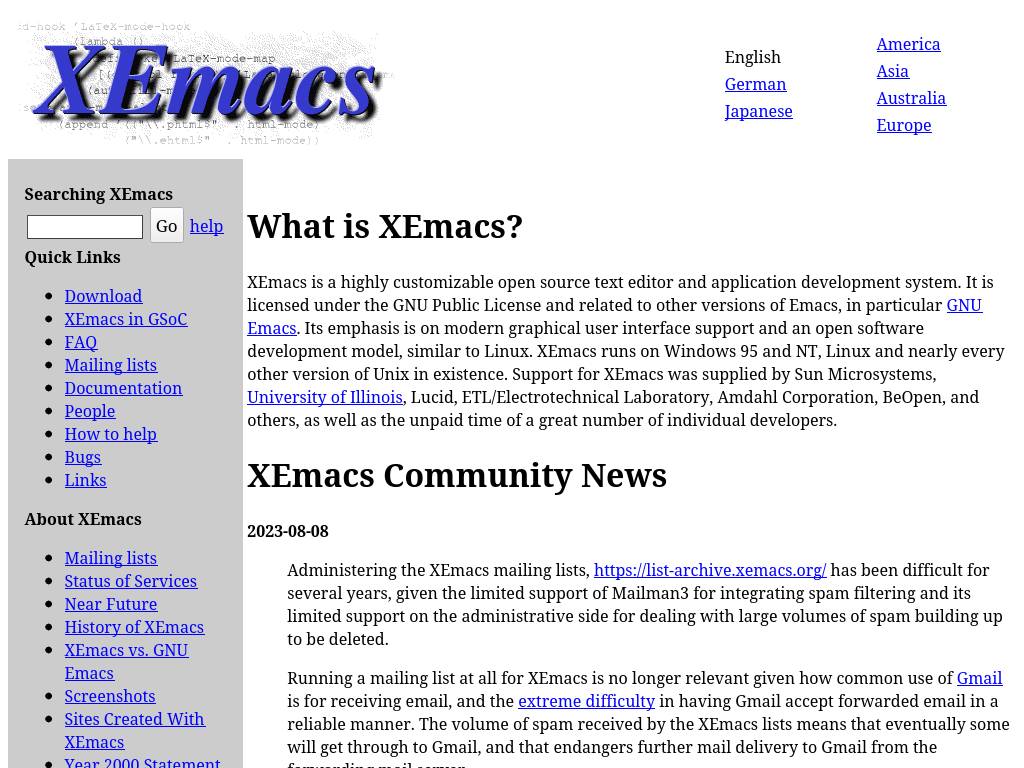
Task: Open the Documentation link
Action: pyautogui.click(x=123, y=388)
